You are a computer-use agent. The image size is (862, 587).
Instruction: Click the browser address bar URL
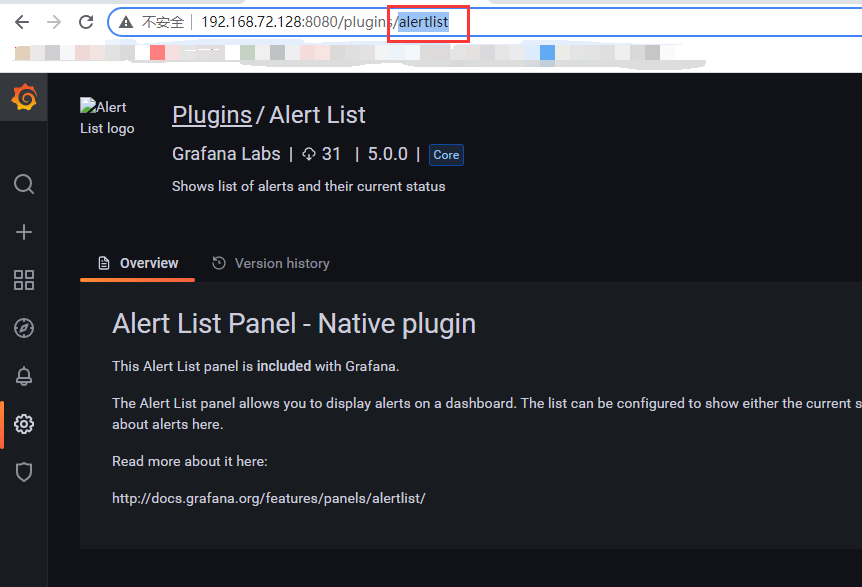(324, 22)
